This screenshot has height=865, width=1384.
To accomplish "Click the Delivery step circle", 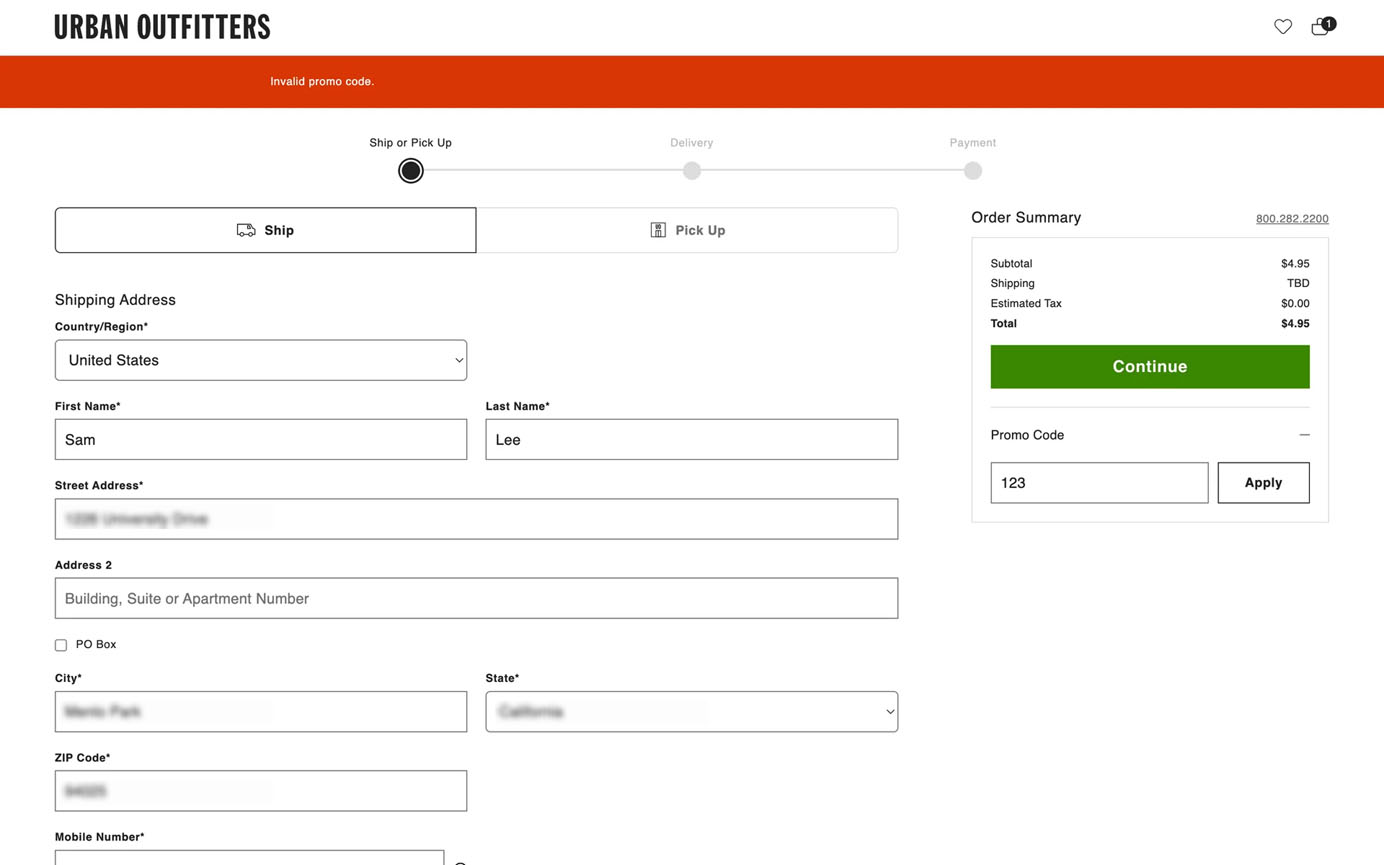I will [691, 170].
